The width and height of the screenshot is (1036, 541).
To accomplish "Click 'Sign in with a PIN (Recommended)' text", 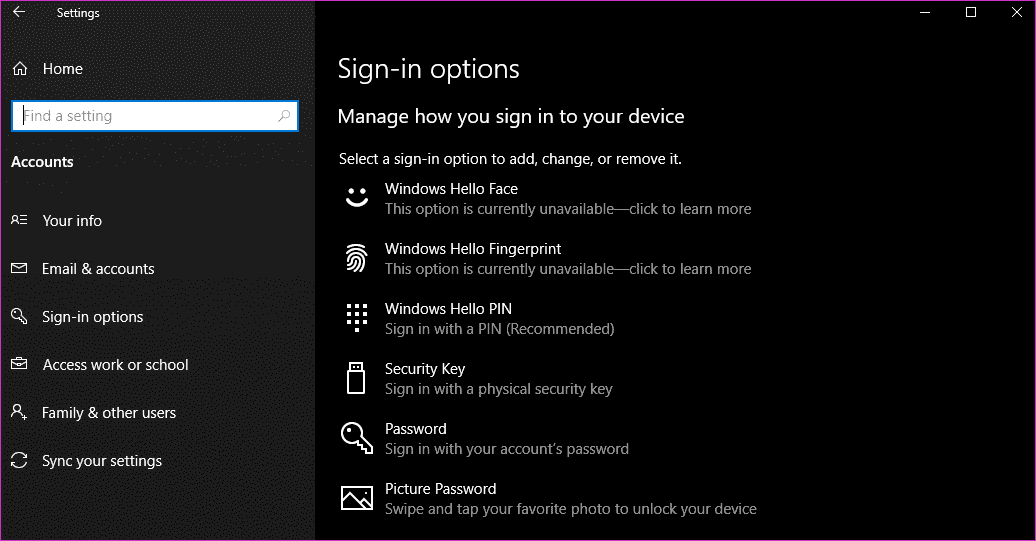I will [x=500, y=329].
